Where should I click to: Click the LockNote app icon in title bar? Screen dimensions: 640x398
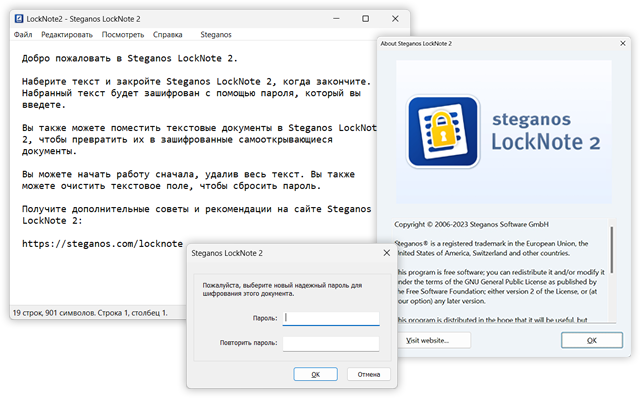point(19,19)
